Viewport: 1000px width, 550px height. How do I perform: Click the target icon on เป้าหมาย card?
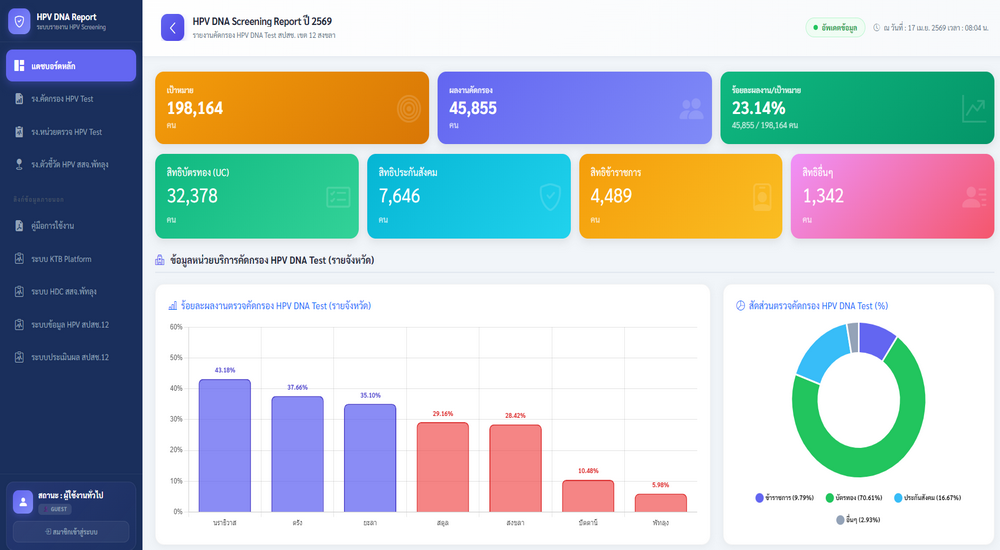(408, 108)
